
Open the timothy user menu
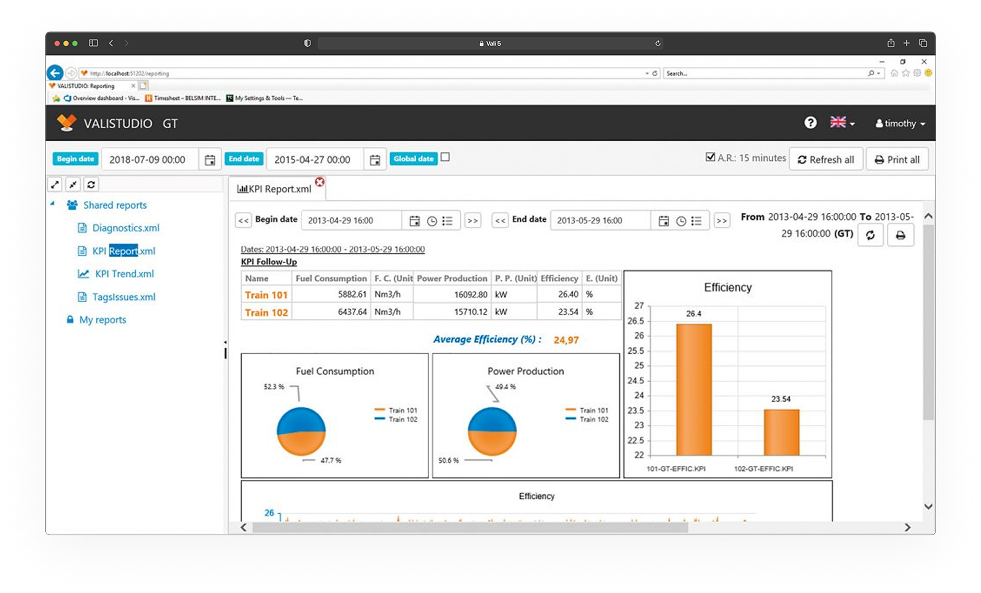click(898, 123)
